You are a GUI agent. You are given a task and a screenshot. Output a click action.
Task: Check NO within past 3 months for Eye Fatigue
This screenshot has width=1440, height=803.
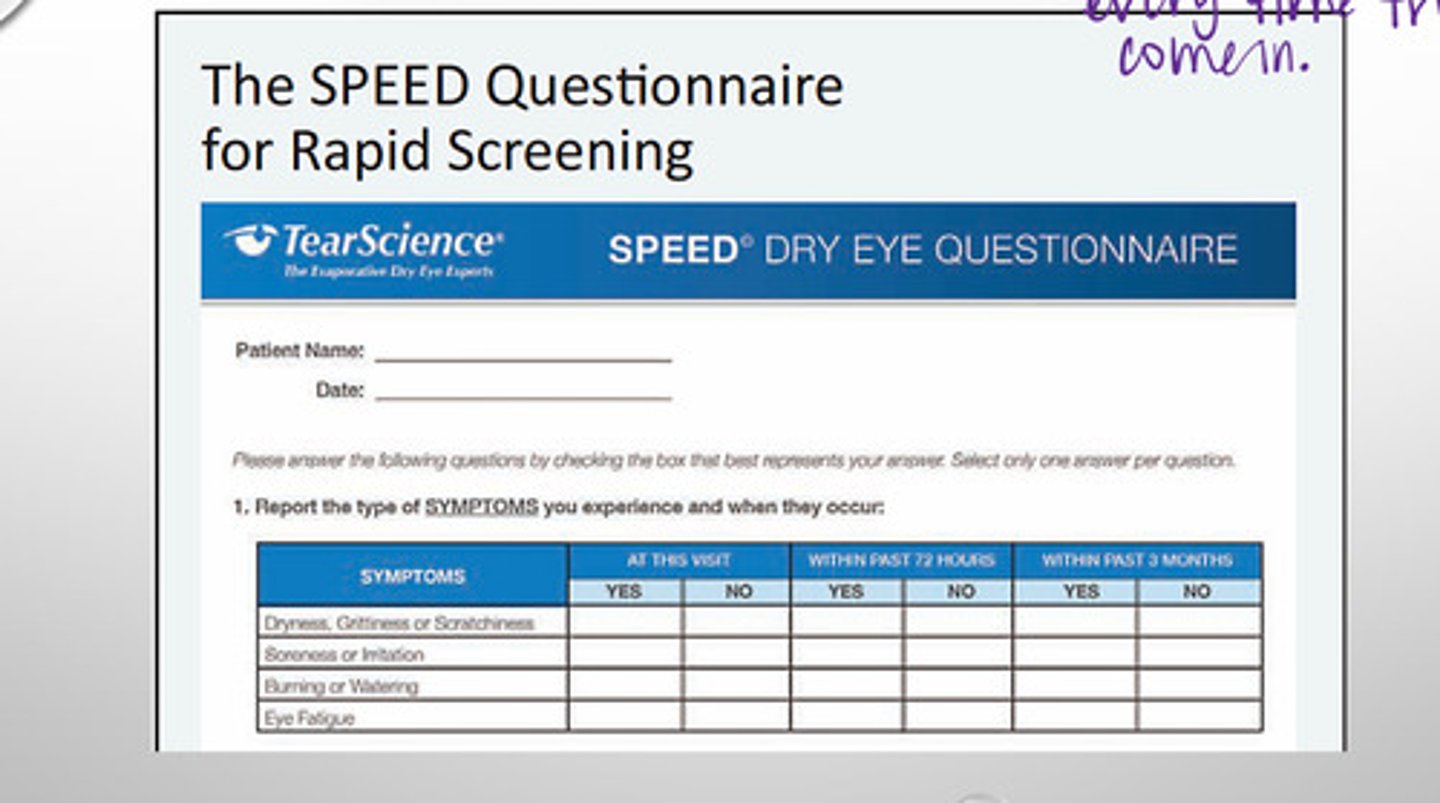pyautogui.click(x=1198, y=717)
